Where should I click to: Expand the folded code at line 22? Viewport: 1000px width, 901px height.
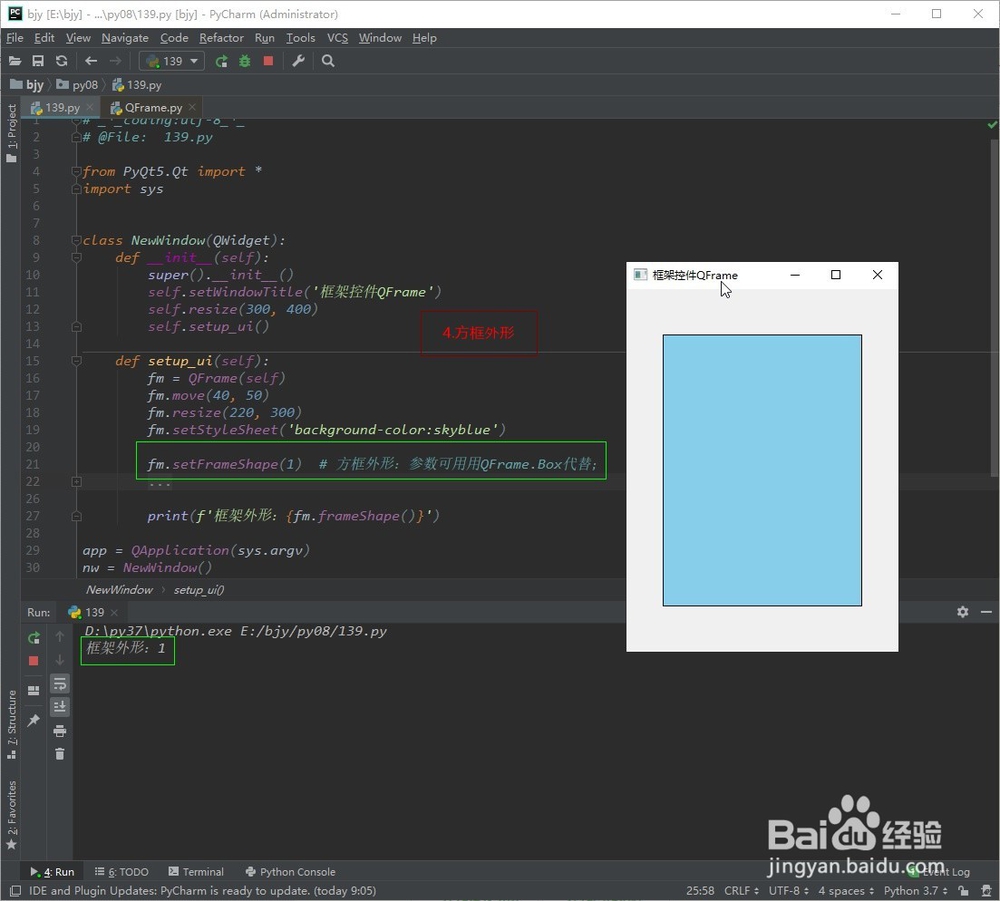pyautogui.click(x=77, y=481)
